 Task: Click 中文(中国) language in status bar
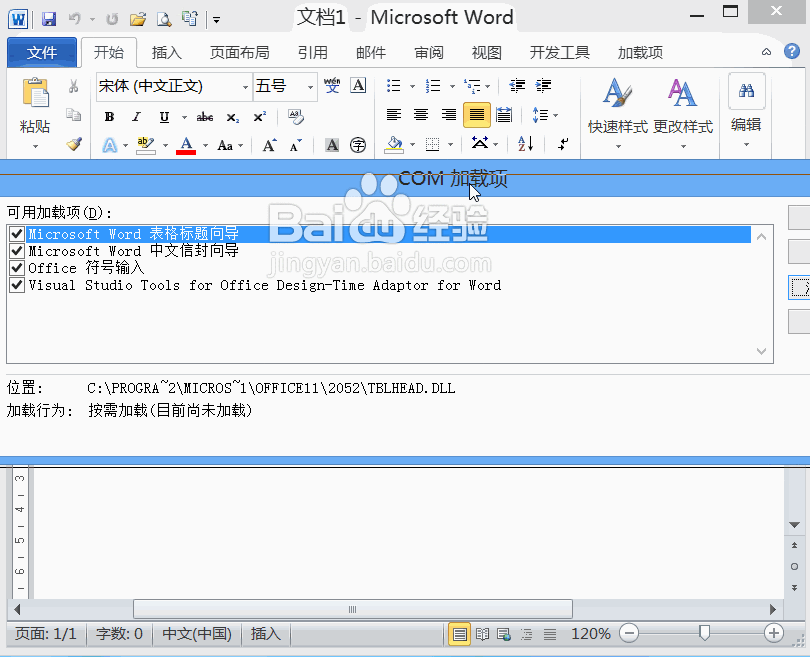197,634
